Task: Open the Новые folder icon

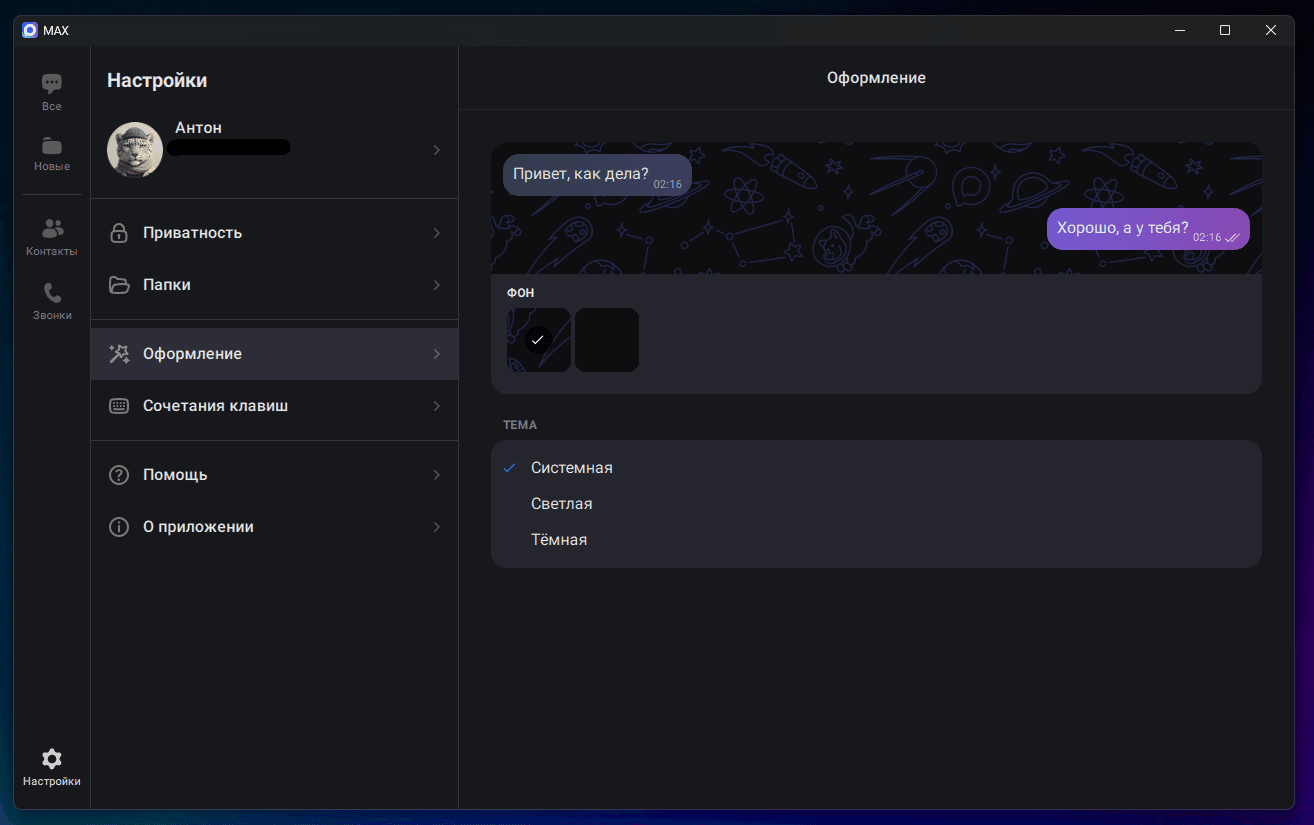Action: tap(52, 146)
